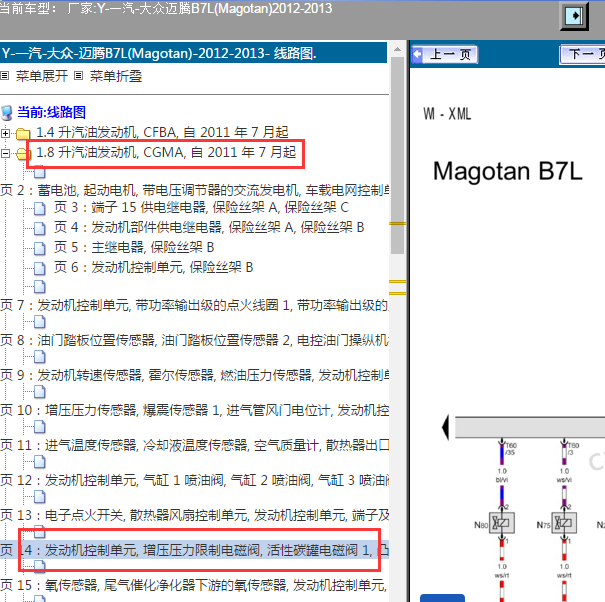Open 页 13 : 电子点火开关
605x602 pixels.
(x=194, y=515)
